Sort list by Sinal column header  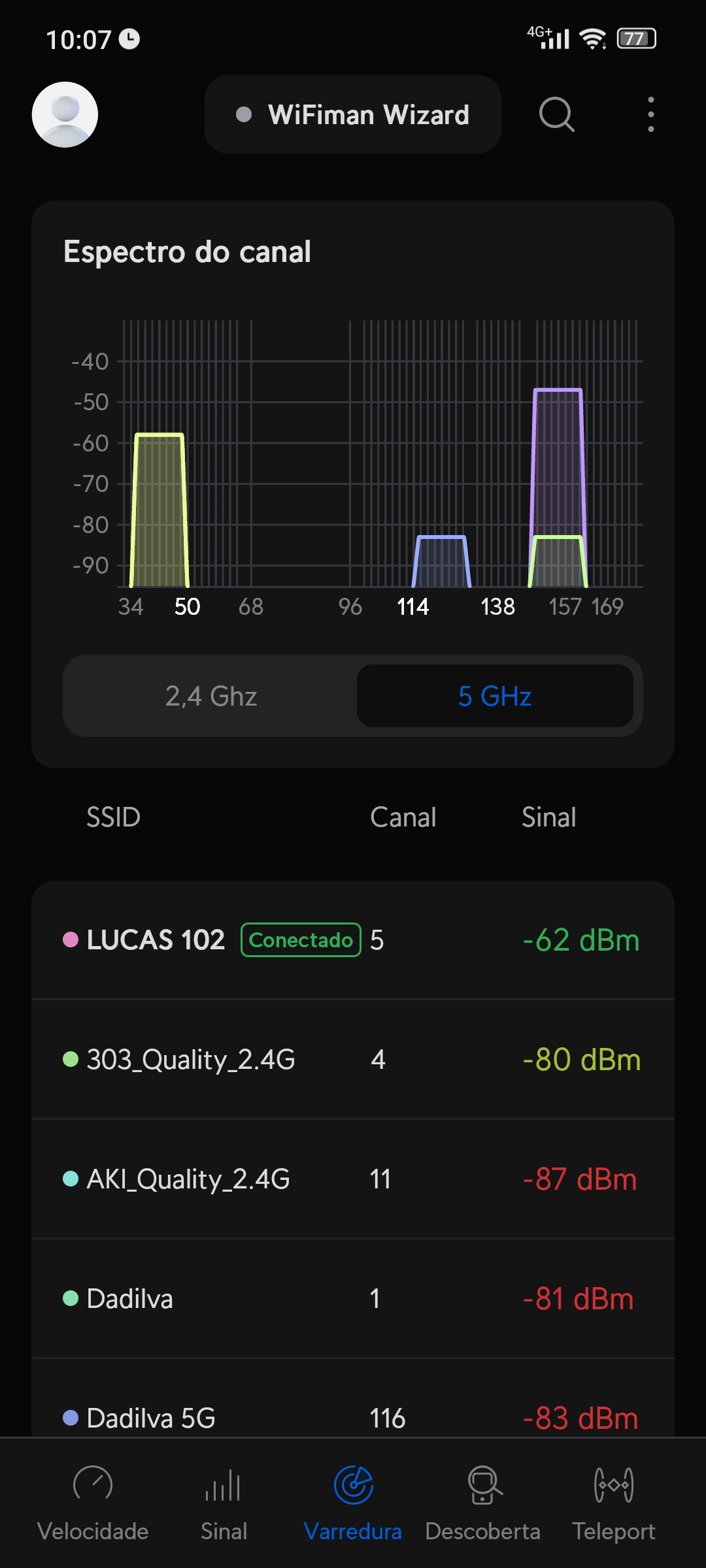[x=548, y=817]
